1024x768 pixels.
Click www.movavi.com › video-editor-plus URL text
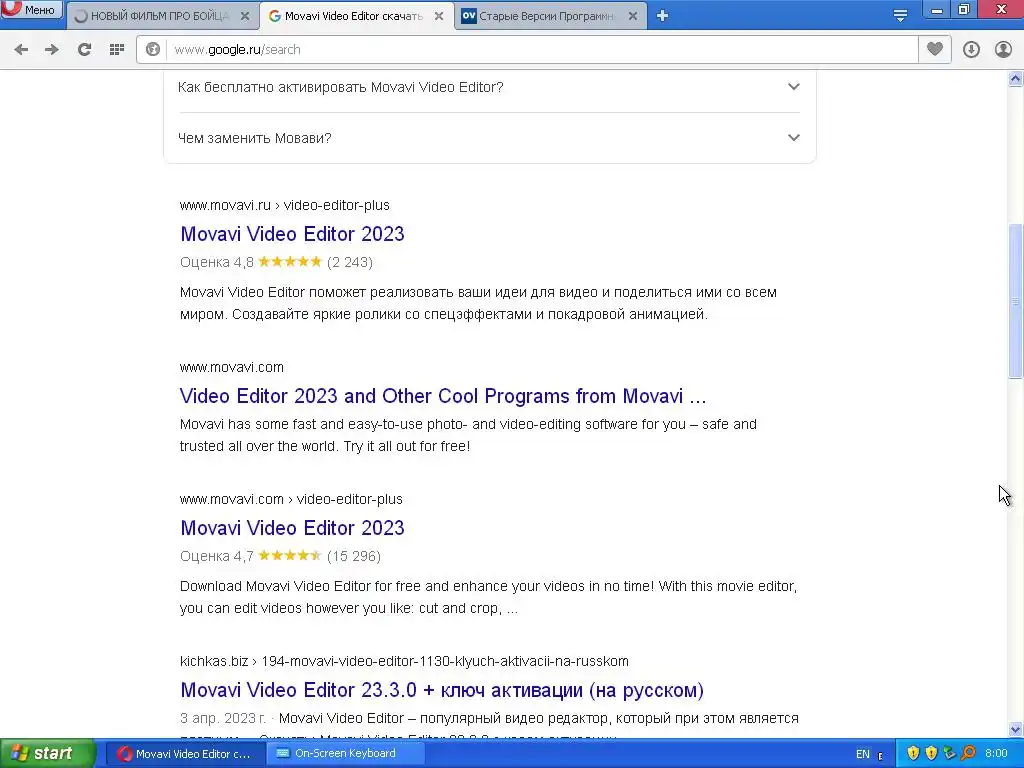pos(291,499)
